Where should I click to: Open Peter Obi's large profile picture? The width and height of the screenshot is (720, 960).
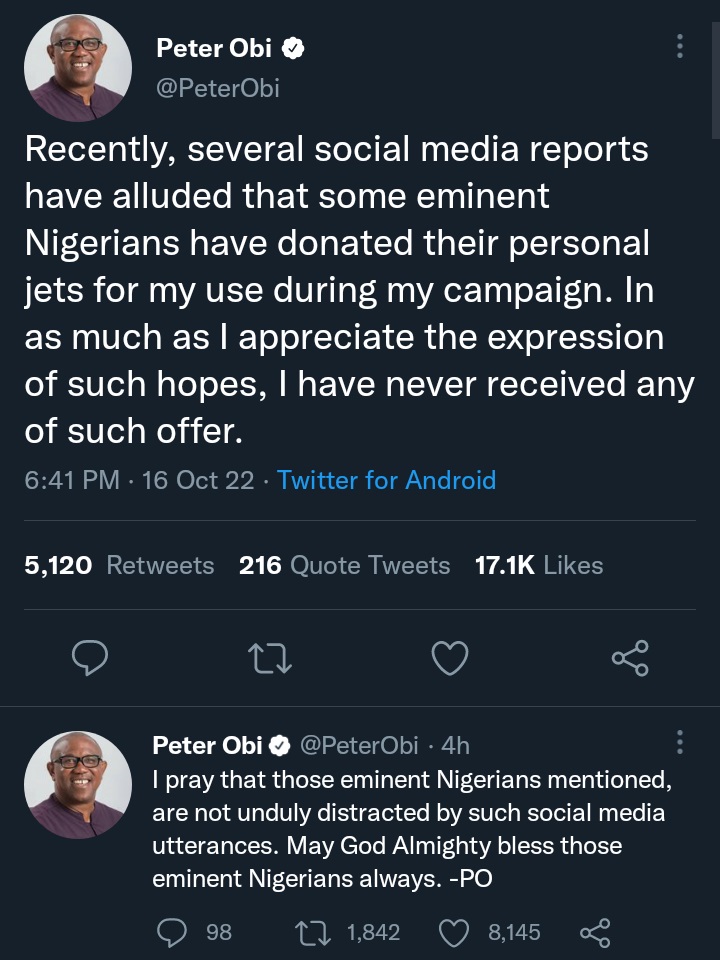[x=78, y=68]
